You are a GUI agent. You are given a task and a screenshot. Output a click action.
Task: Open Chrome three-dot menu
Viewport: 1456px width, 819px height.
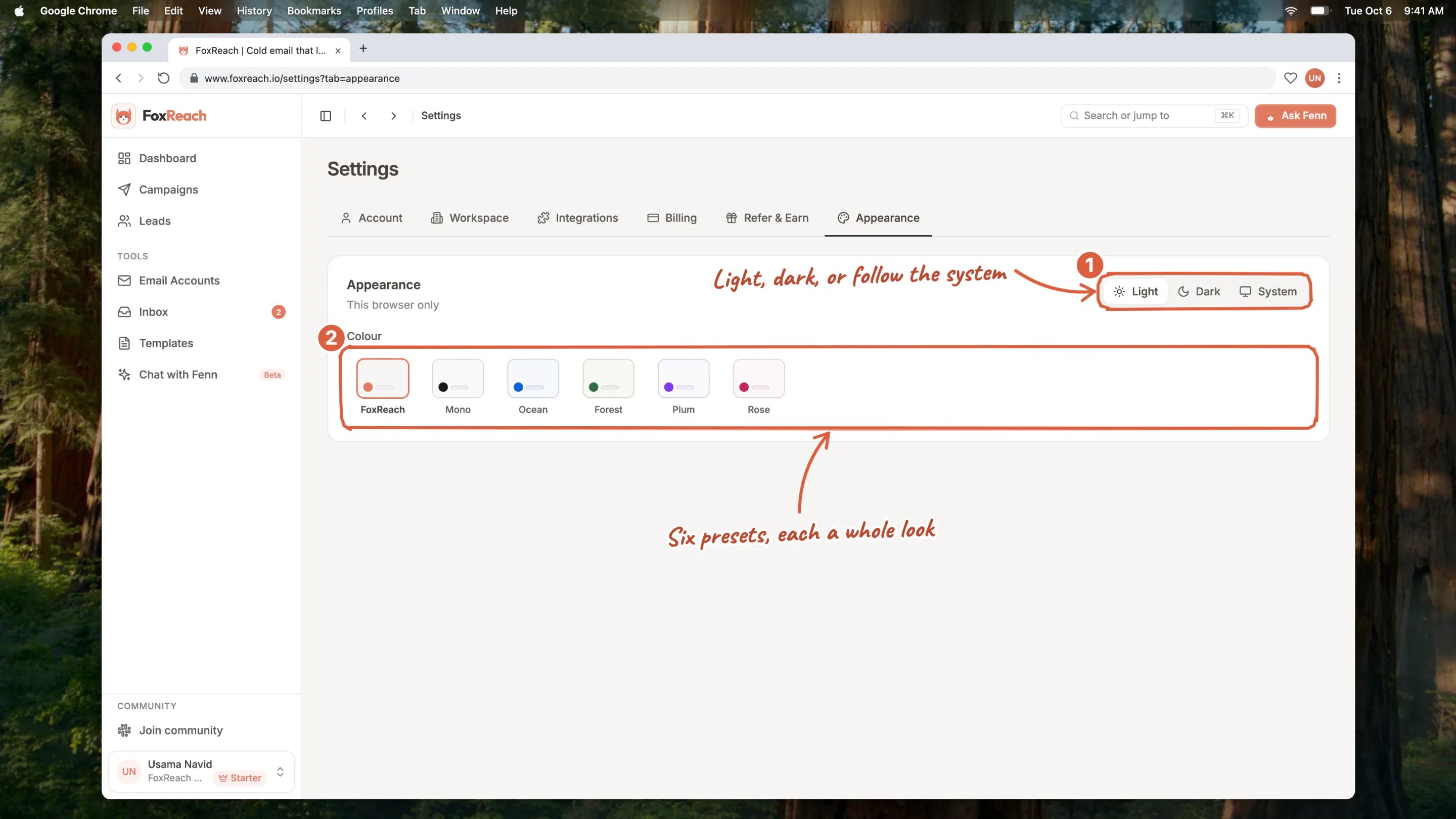coord(1339,78)
